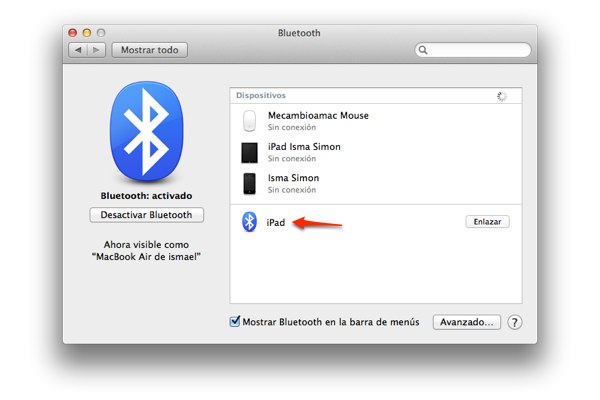
Task: Click the Sin conexión status below the Isma Simon phone
Action: [x=292, y=190]
